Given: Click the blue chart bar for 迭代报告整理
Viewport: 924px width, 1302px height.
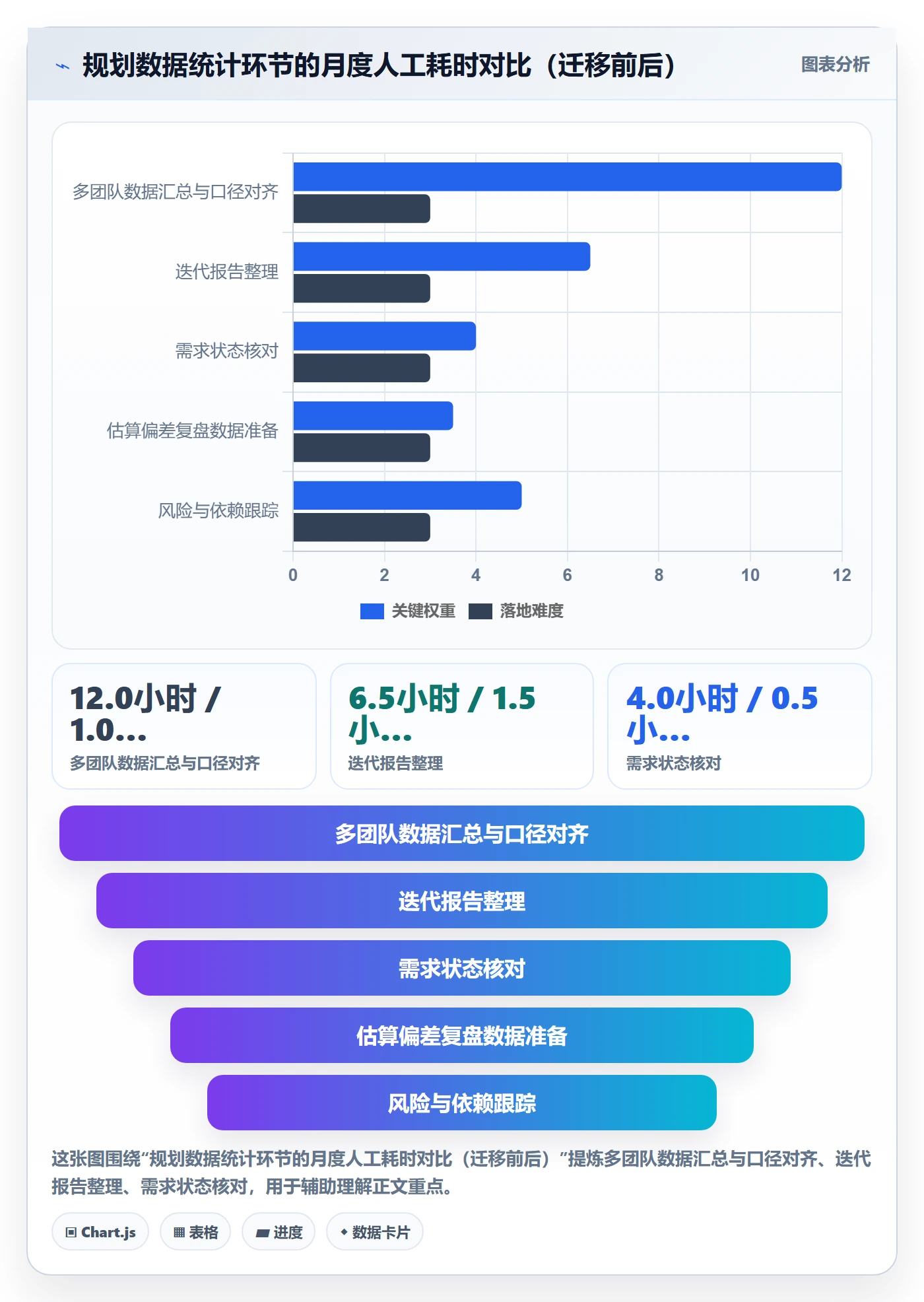Looking at the screenshot, I should point(442,256).
